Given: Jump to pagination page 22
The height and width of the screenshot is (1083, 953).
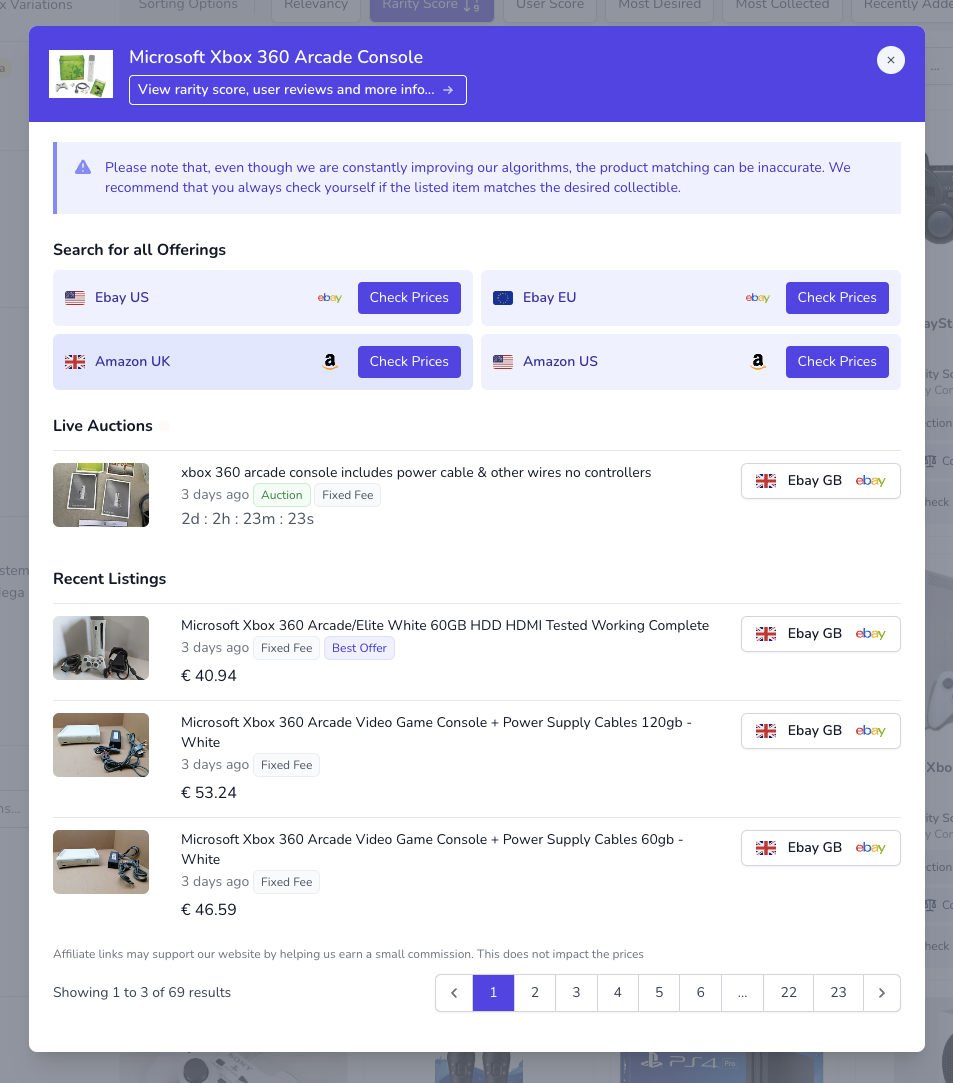Looking at the screenshot, I should tap(789, 993).
